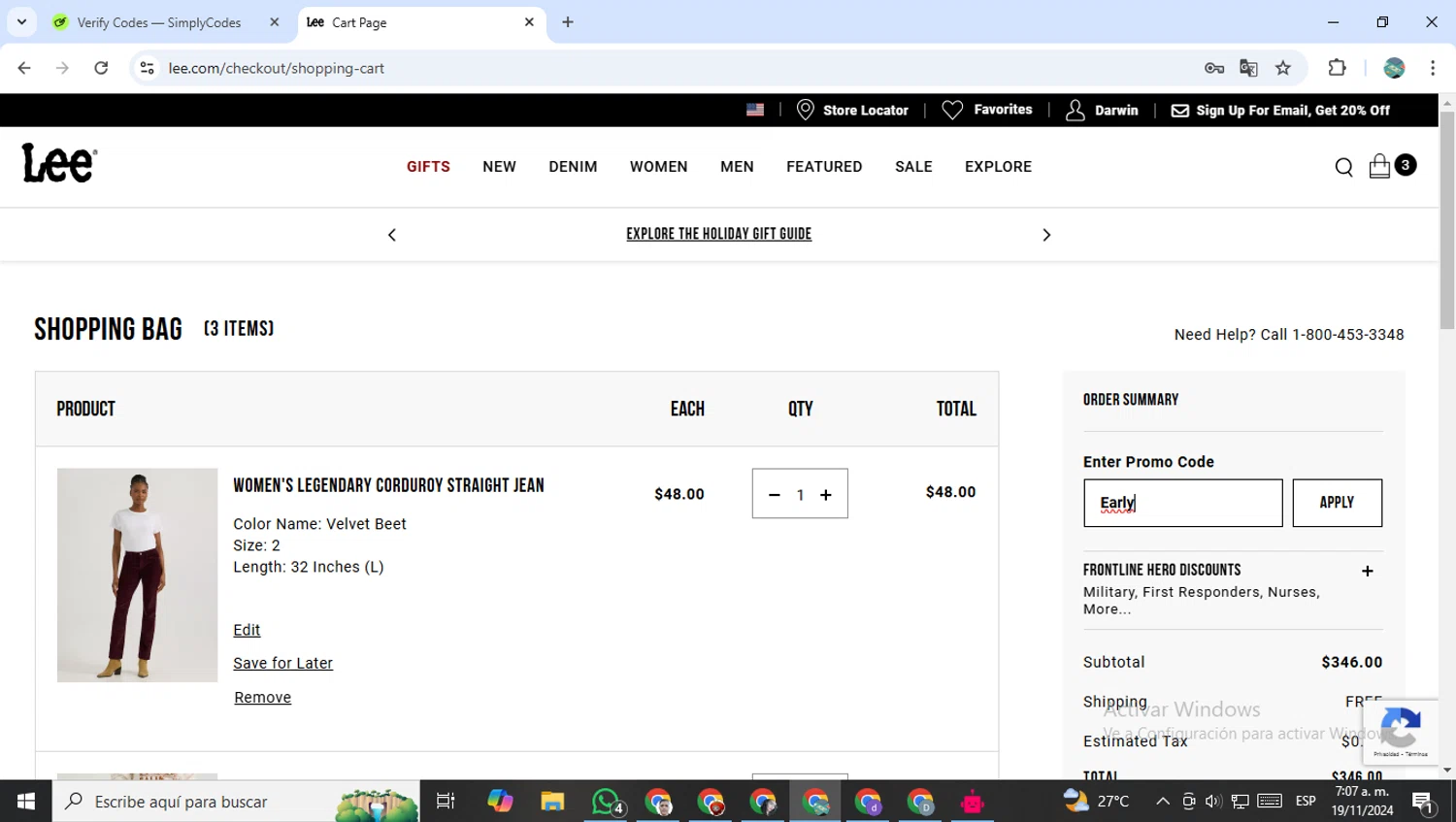Screen dimensions: 1456x822
Task: Click Need Help phone number text
Action: (1289, 335)
